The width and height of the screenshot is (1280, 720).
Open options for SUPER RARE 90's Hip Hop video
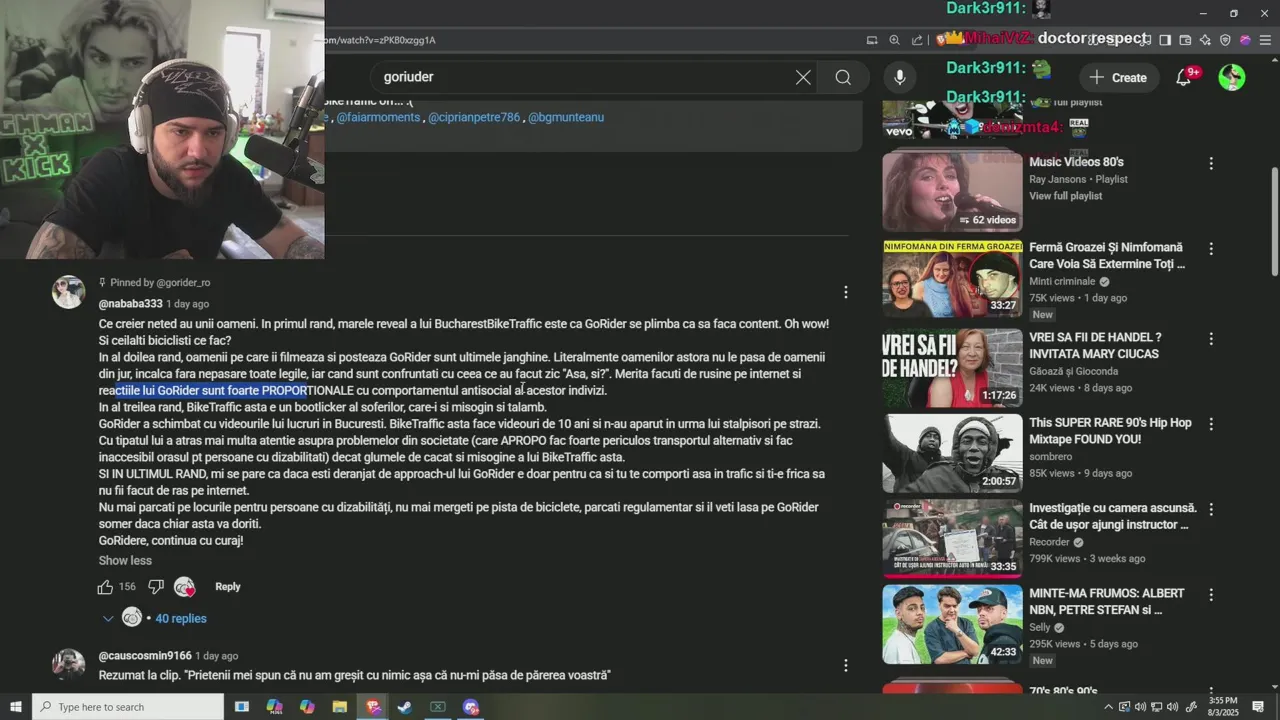click(1211, 424)
